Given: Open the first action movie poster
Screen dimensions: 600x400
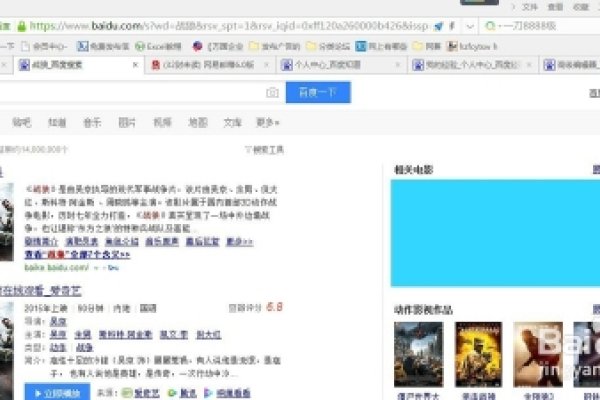Looking at the screenshot, I should coord(419,354).
